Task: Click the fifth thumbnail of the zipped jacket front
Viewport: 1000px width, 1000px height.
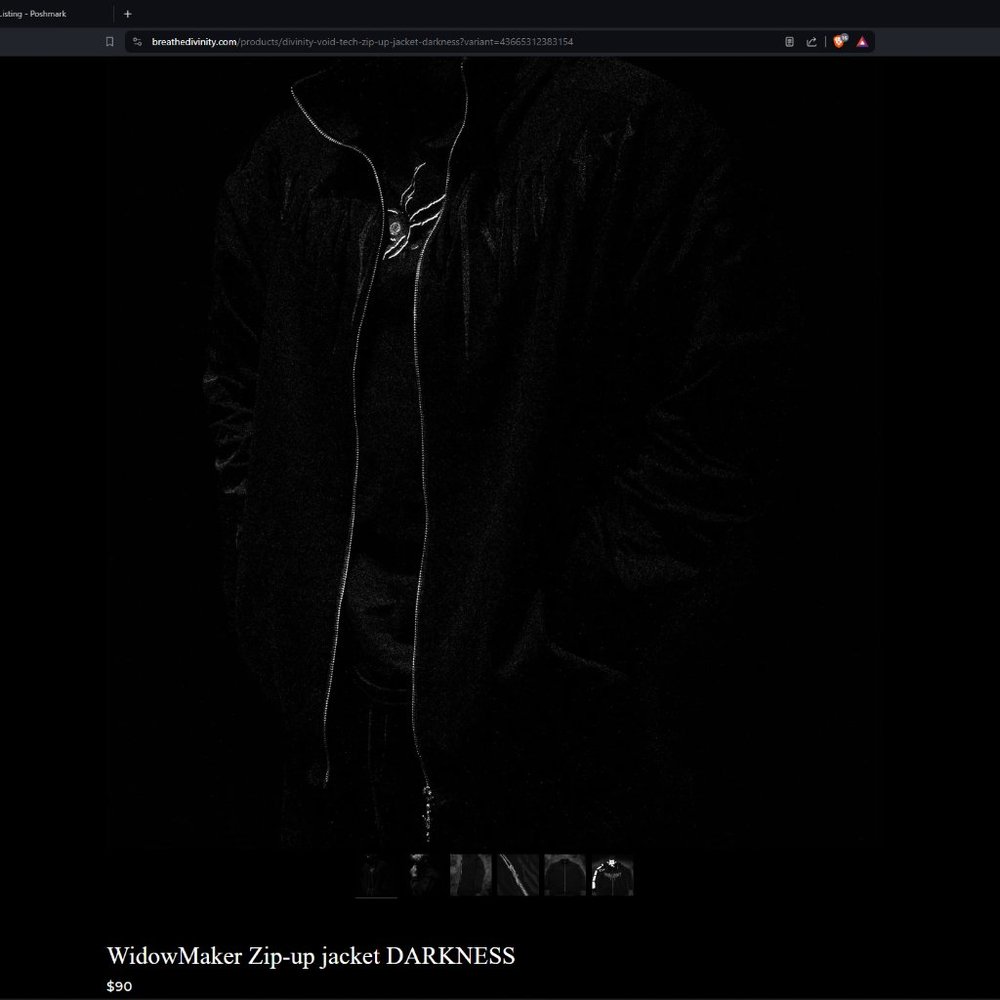Action: coord(565,873)
